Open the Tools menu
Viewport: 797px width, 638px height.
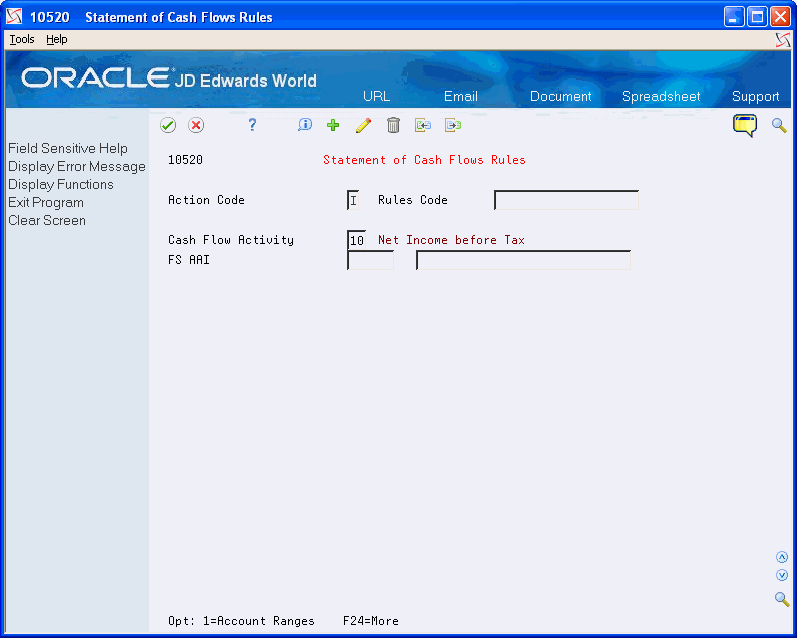coord(22,39)
